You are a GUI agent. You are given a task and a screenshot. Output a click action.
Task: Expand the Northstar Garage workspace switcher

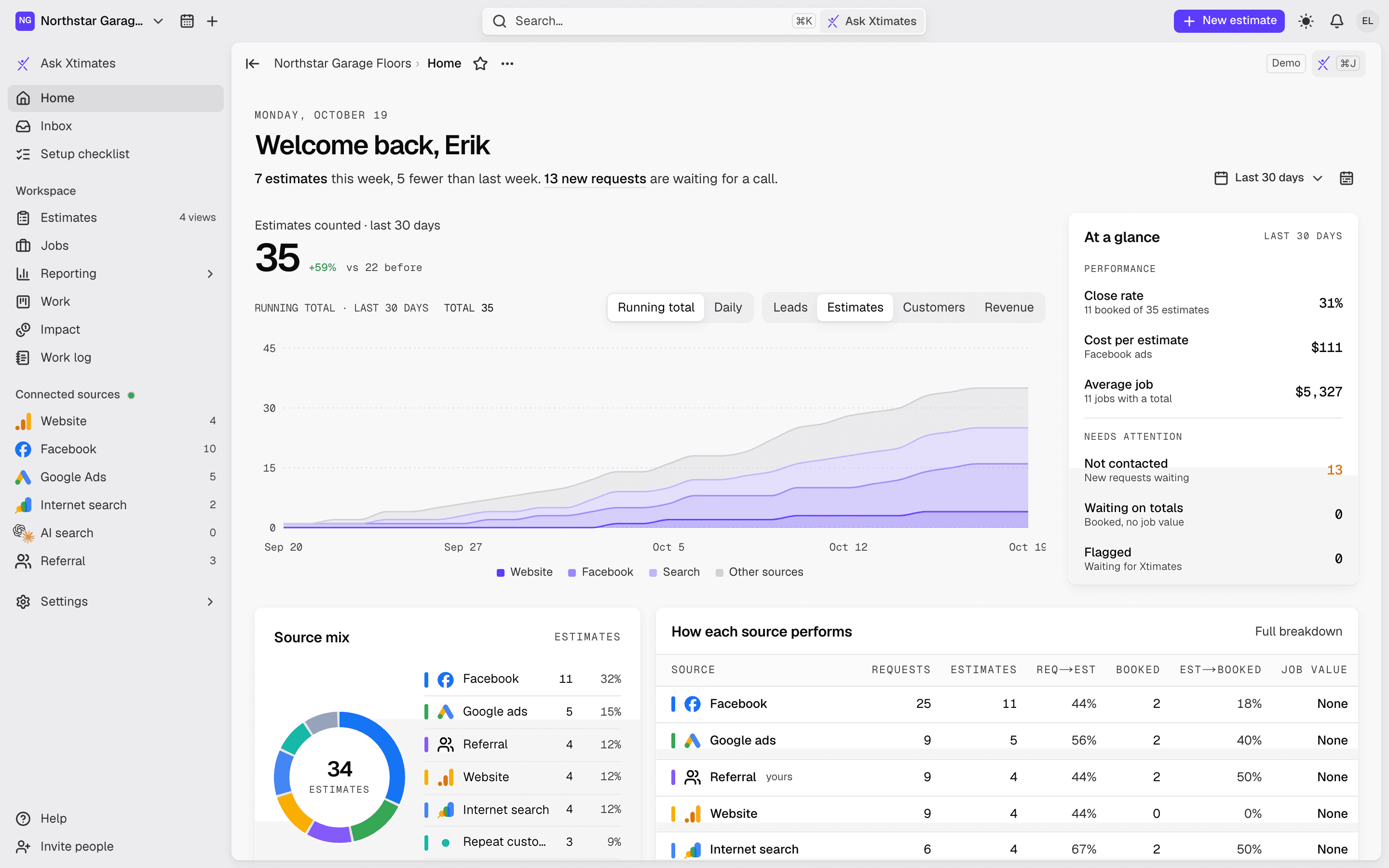[x=90, y=21]
